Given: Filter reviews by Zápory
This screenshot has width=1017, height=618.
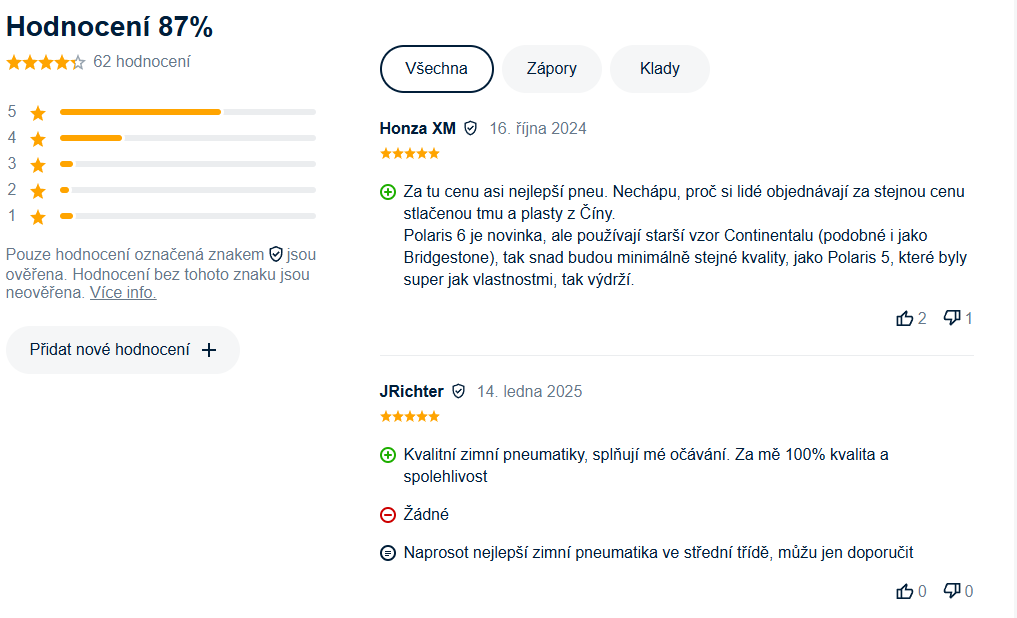Looking at the screenshot, I should 551,69.
